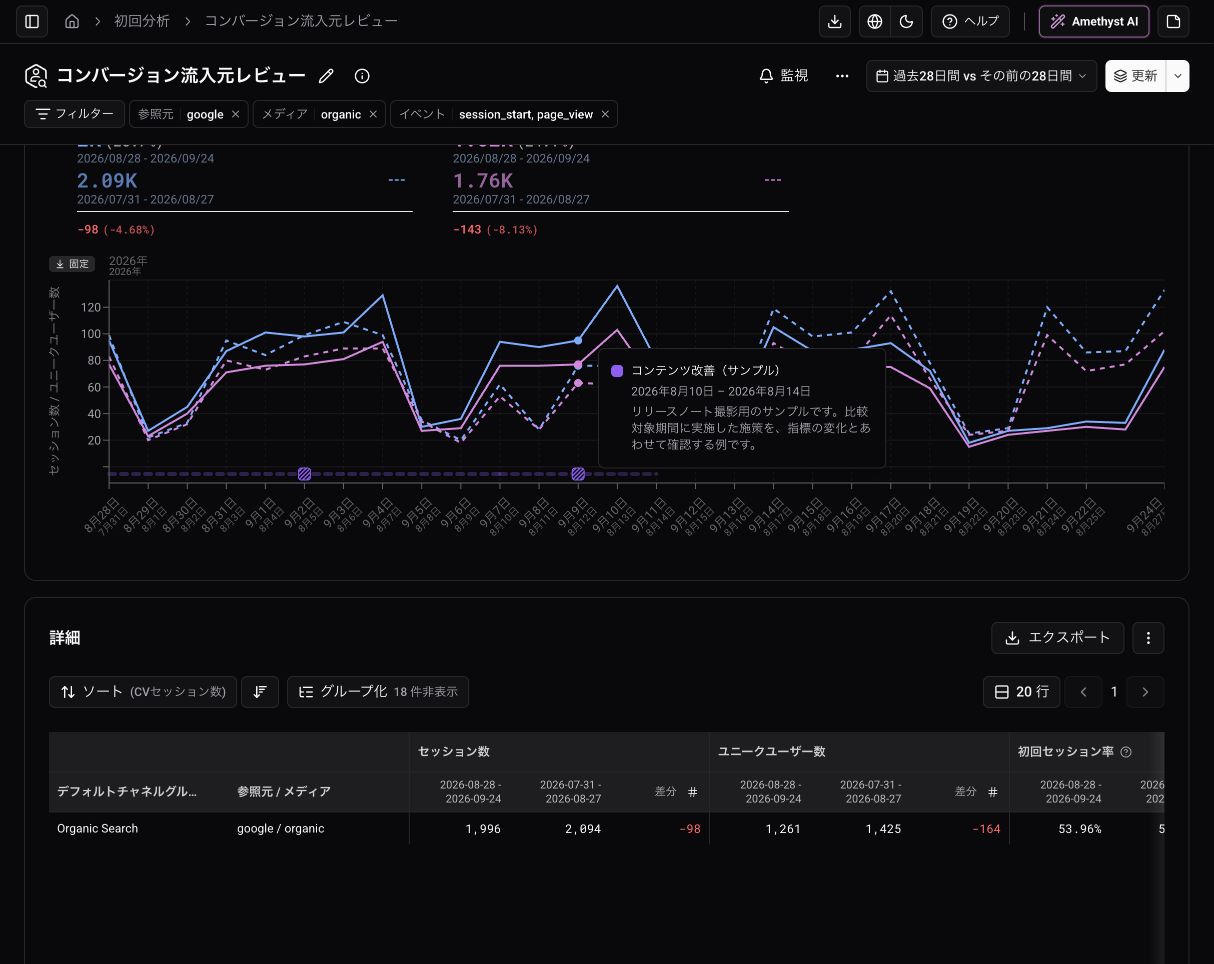
Task: Go to previous table page
Action: pos(1083,692)
